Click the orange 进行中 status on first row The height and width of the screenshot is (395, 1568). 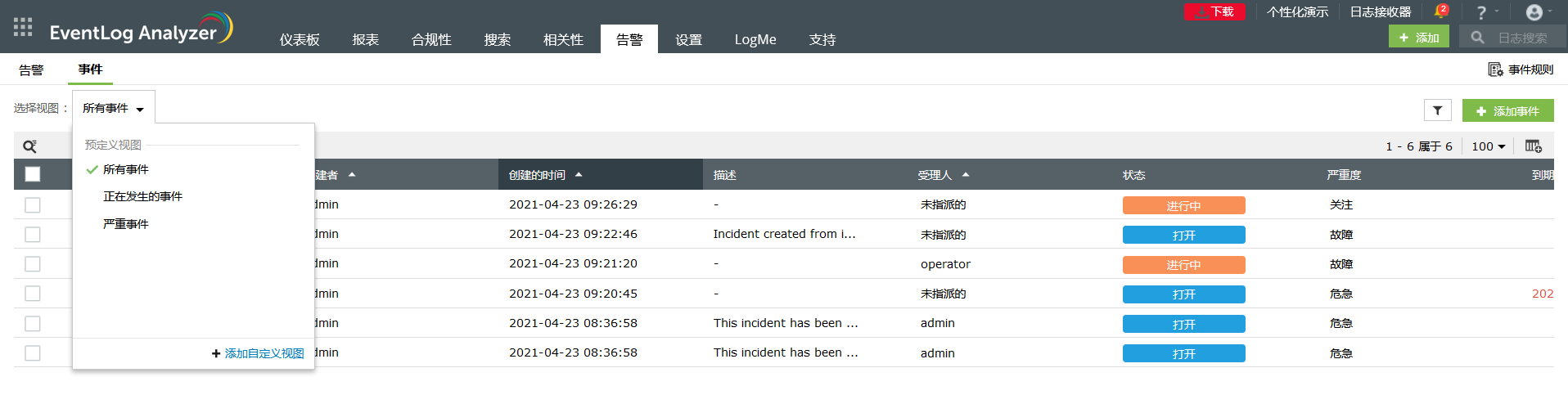click(x=1183, y=205)
